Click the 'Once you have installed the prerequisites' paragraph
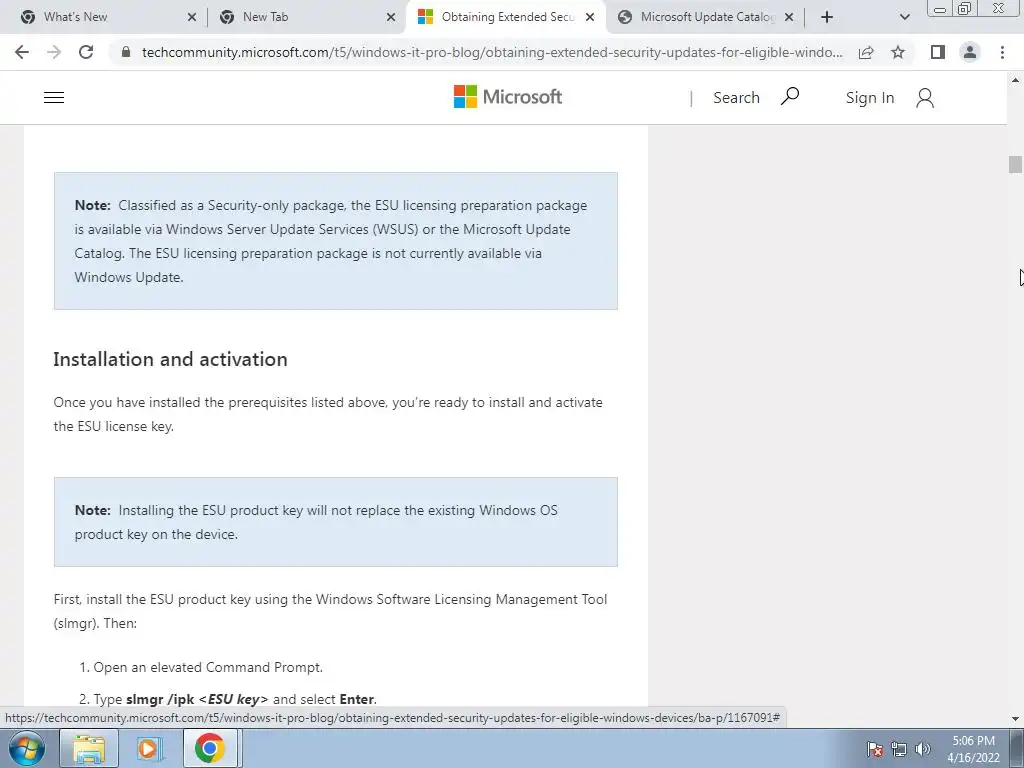Image resolution: width=1024 pixels, height=768 pixels. [328, 414]
